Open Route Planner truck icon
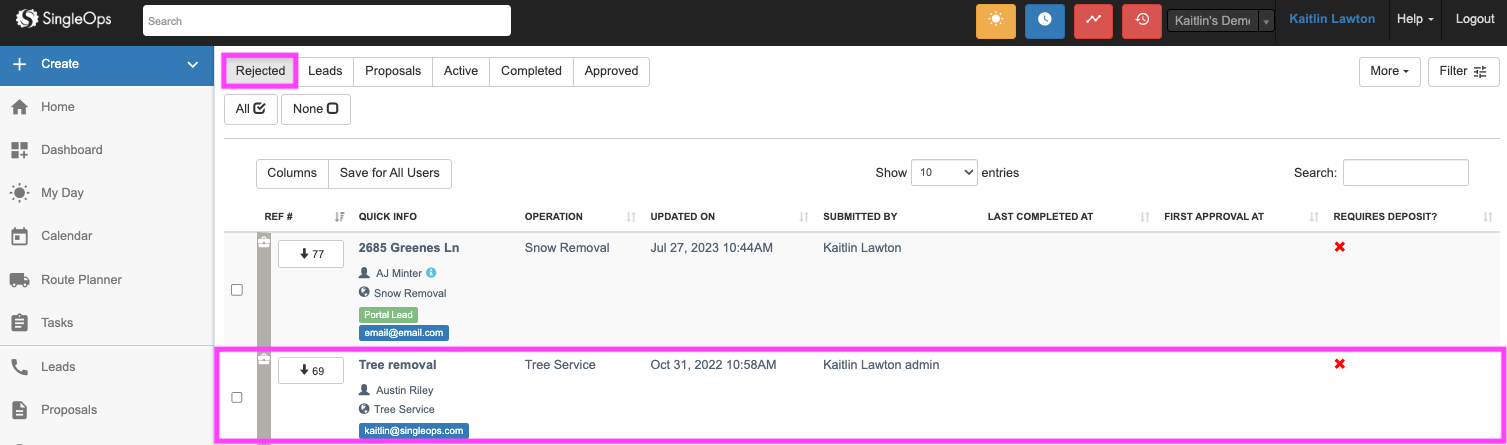 click(19, 280)
